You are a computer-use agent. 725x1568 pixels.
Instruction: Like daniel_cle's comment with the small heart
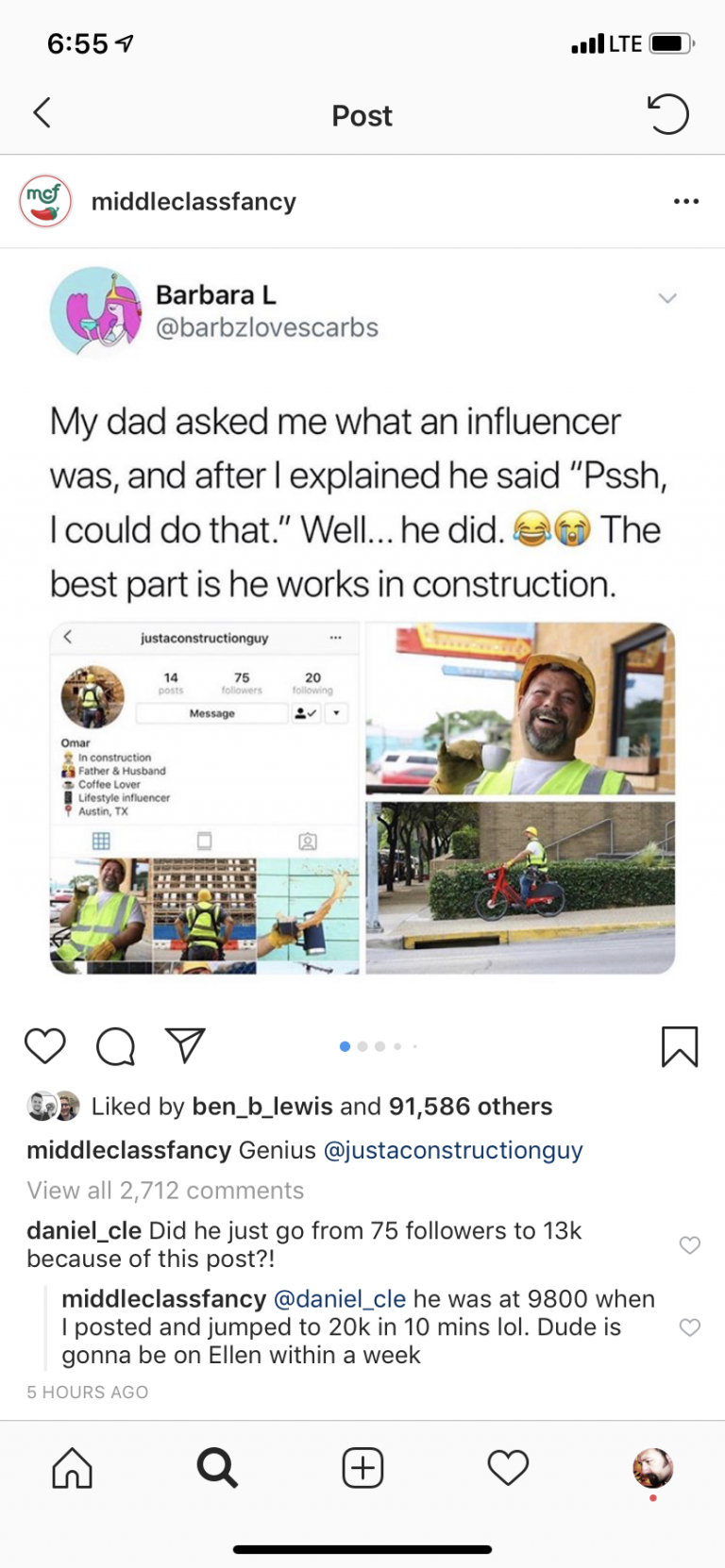(690, 1244)
